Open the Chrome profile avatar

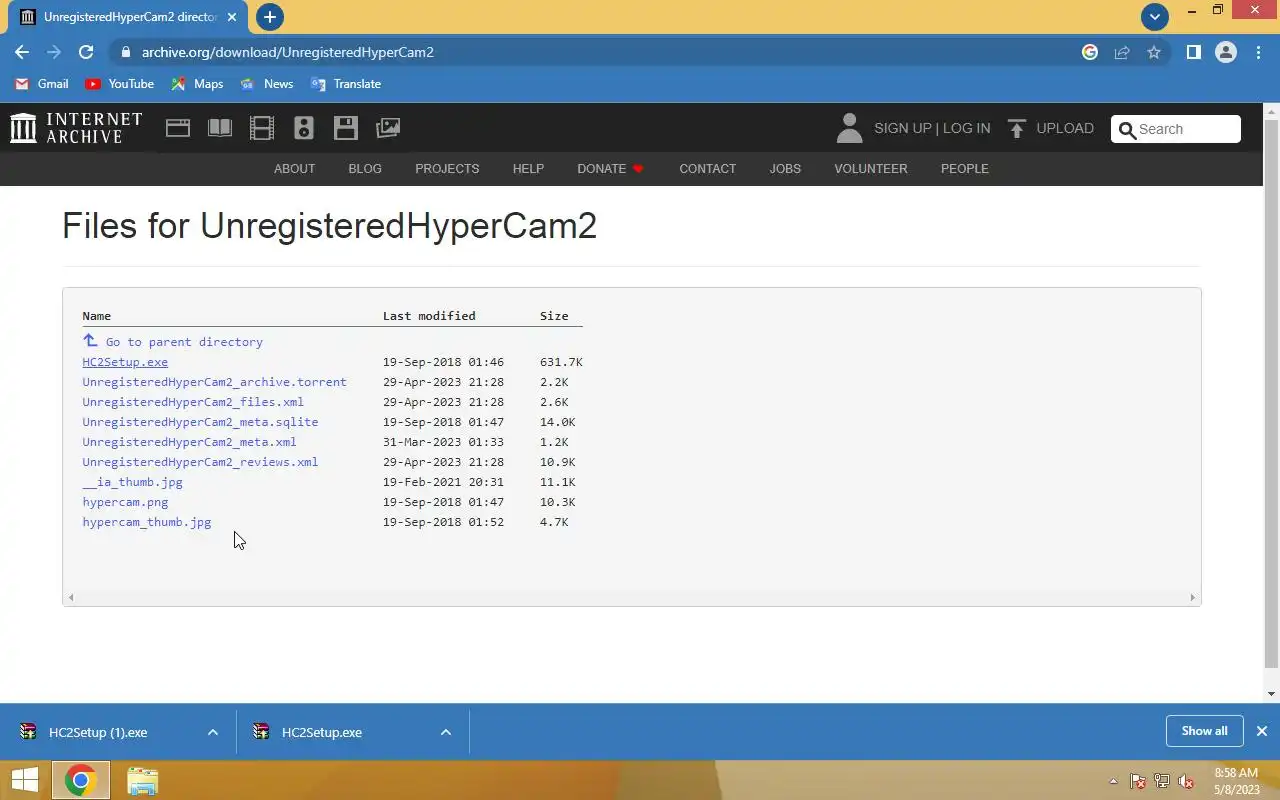pos(1226,52)
